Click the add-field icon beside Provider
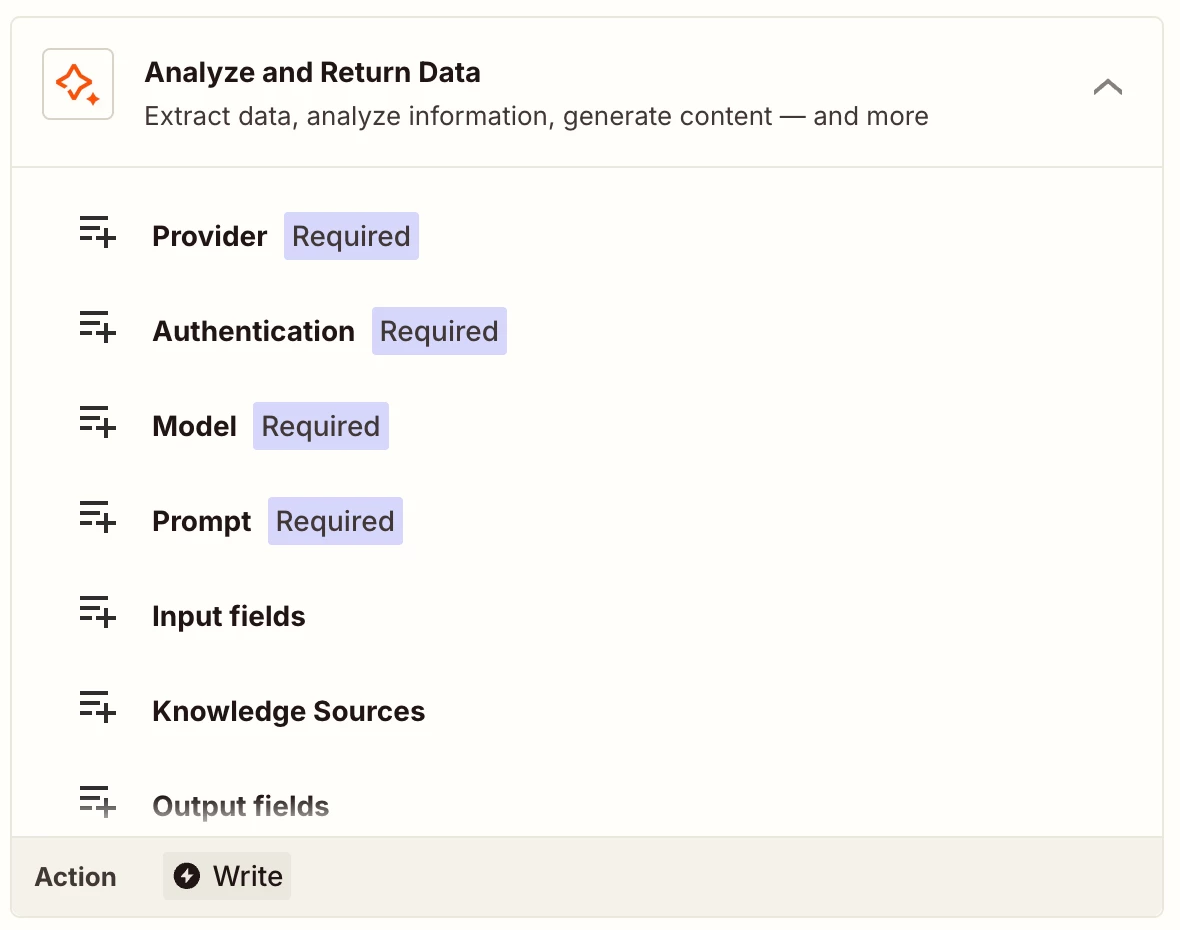1180x930 pixels. click(x=98, y=232)
